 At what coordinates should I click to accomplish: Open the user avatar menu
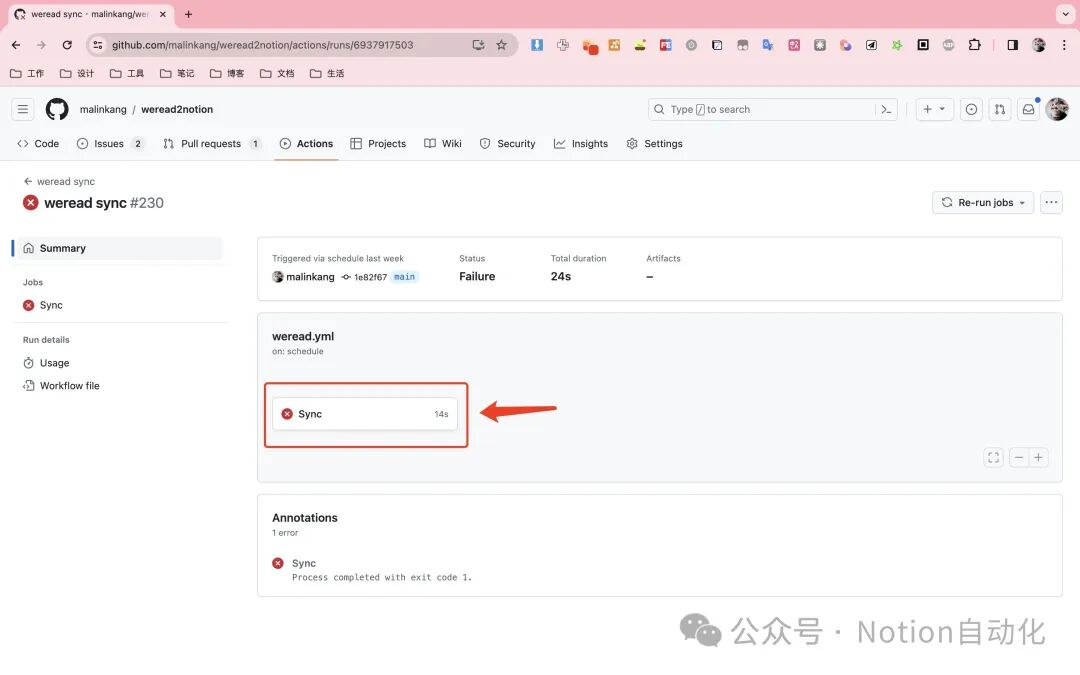pyautogui.click(x=1057, y=109)
